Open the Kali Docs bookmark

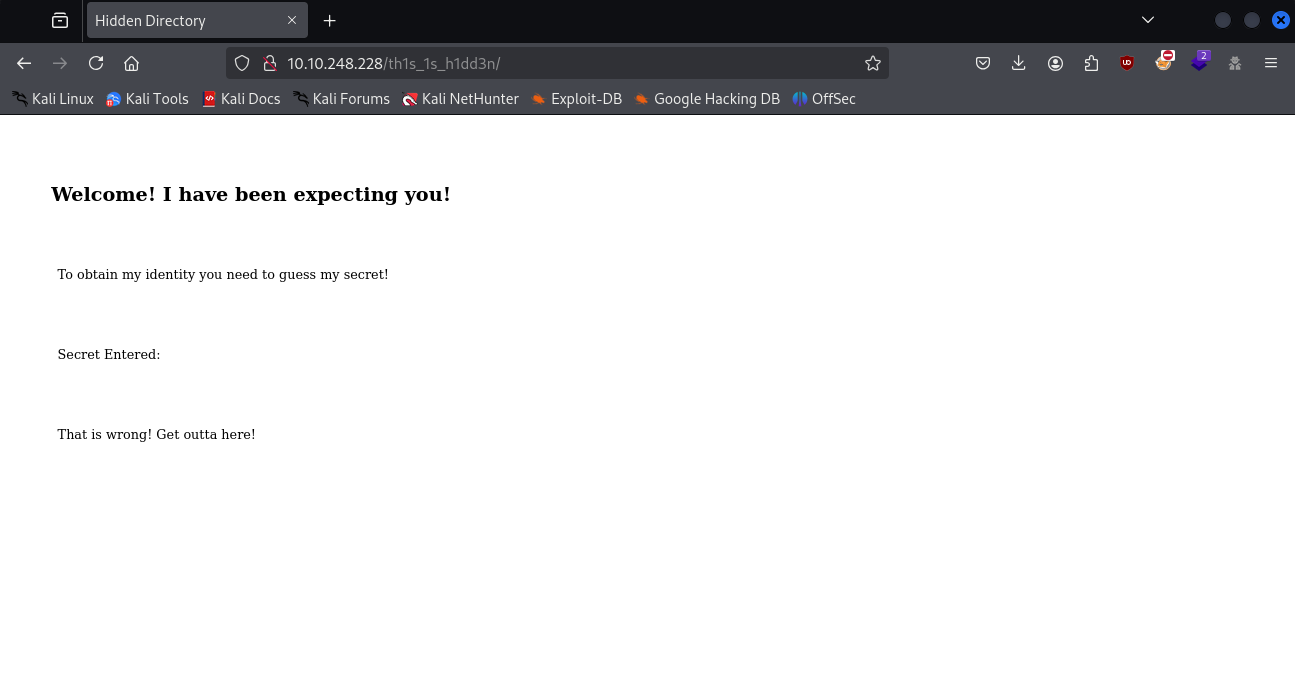pyautogui.click(x=241, y=99)
